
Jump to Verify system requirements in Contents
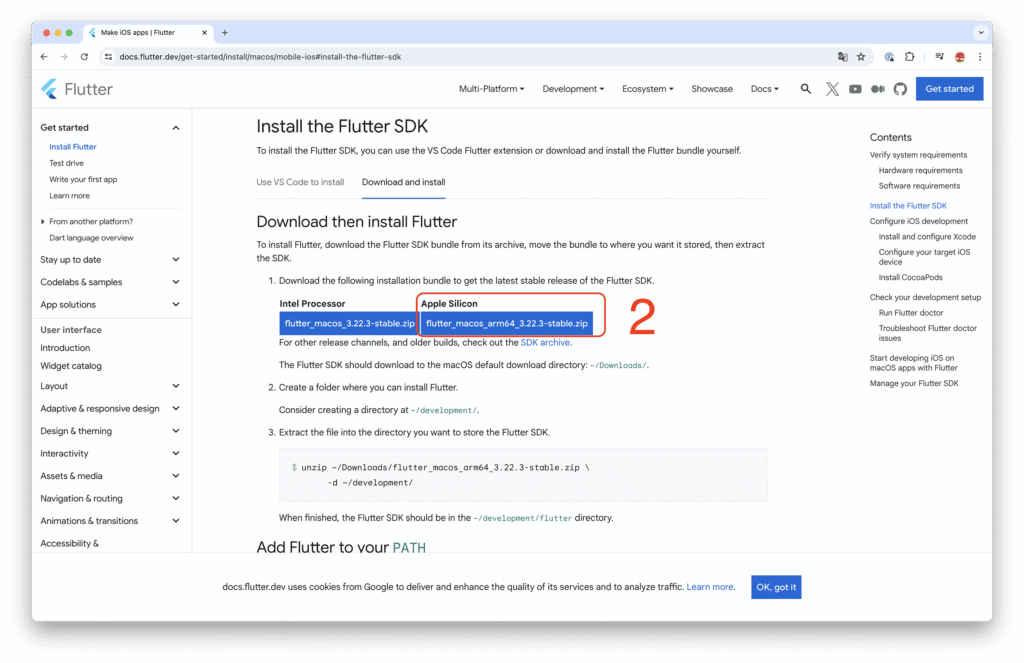pyautogui.click(x=918, y=155)
